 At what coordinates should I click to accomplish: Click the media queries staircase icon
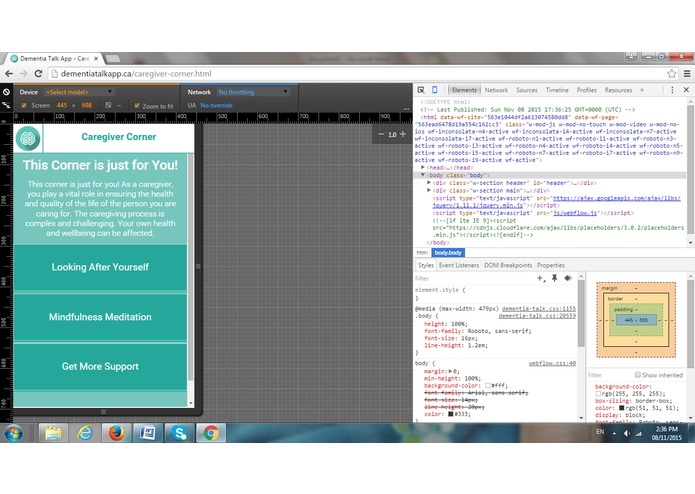[6, 105]
